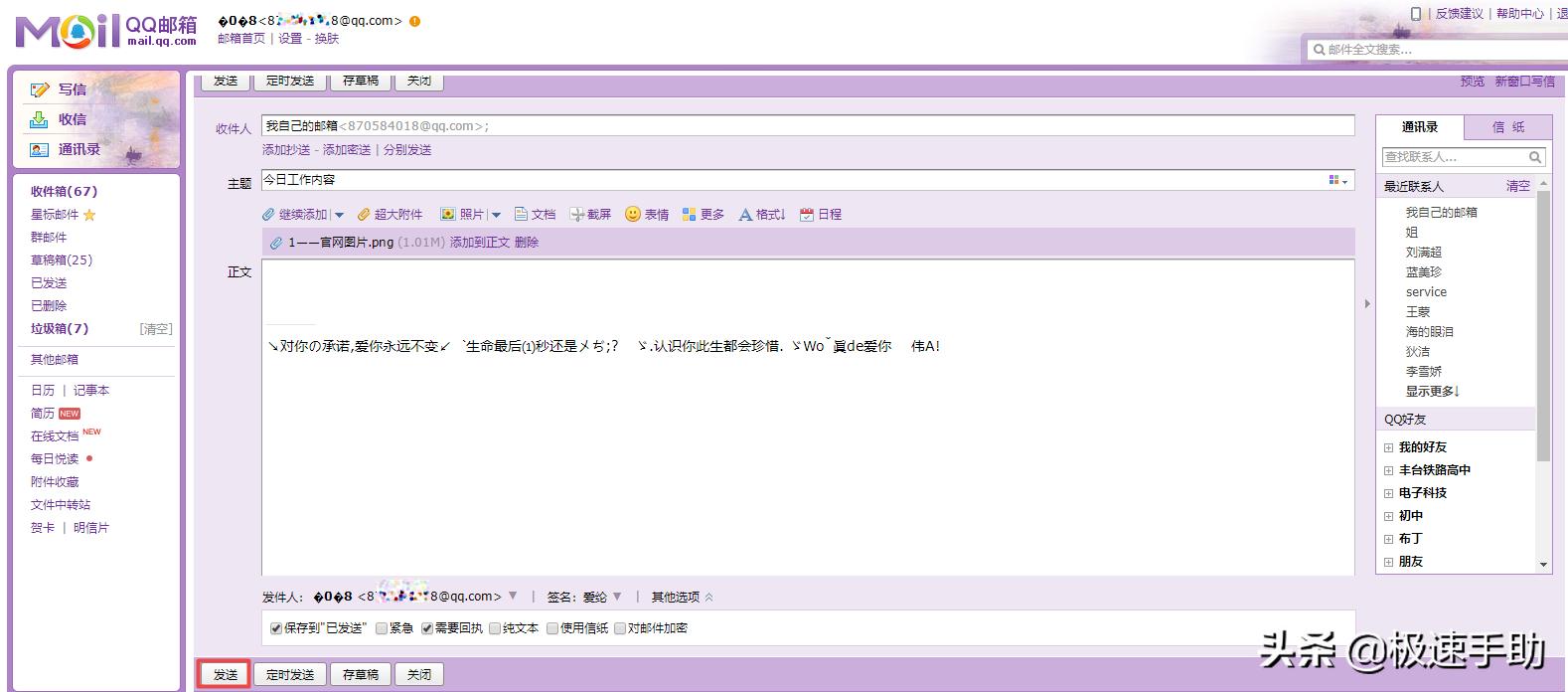Screen dimensions: 1568x692
Task: Enable the 纯文本 plain text checkbox
Action: coord(495,628)
